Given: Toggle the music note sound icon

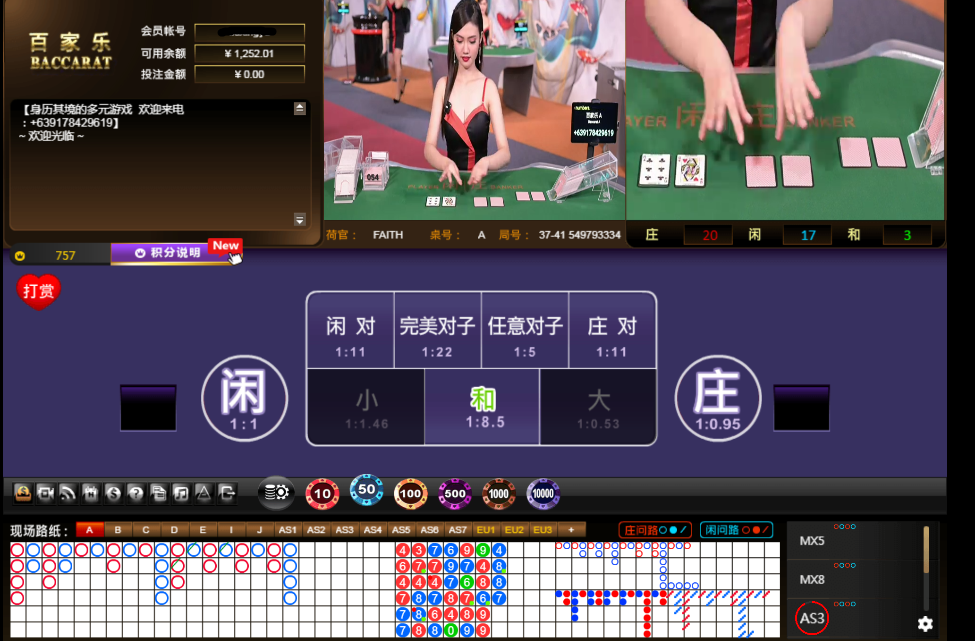Looking at the screenshot, I should coord(181,493).
